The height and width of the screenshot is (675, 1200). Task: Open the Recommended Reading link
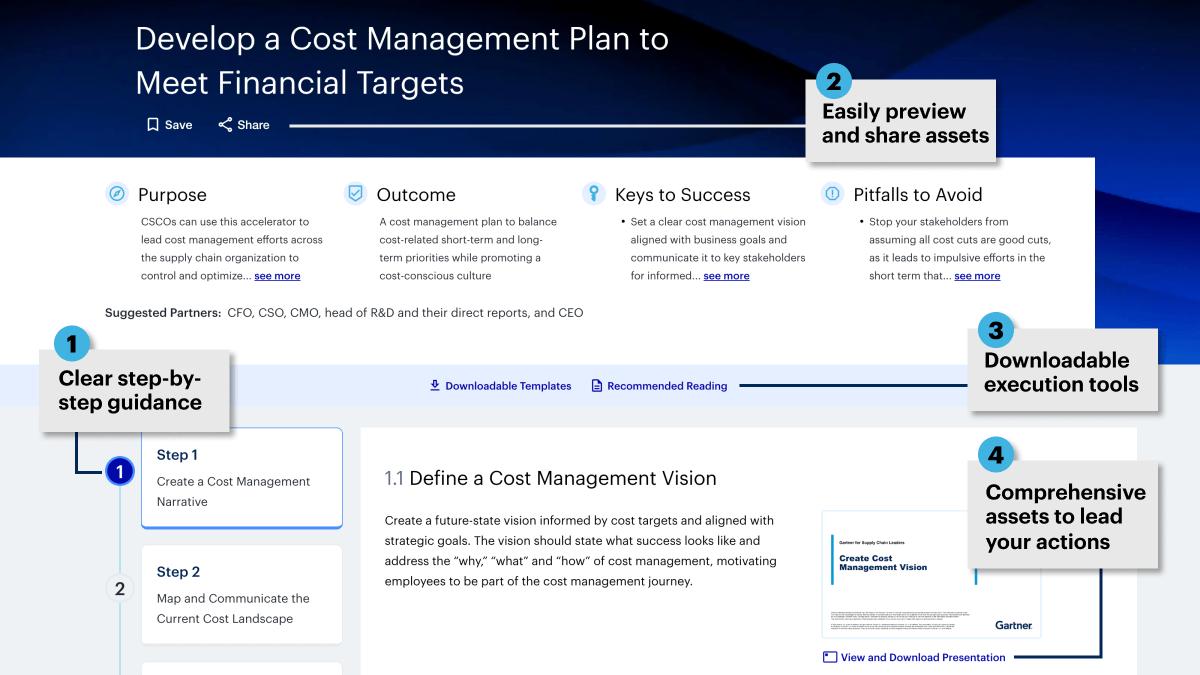click(x=667, y=385)
